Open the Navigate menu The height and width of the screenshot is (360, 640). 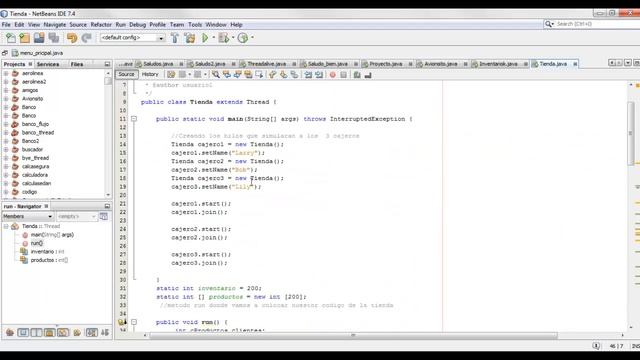click(55, 24)
